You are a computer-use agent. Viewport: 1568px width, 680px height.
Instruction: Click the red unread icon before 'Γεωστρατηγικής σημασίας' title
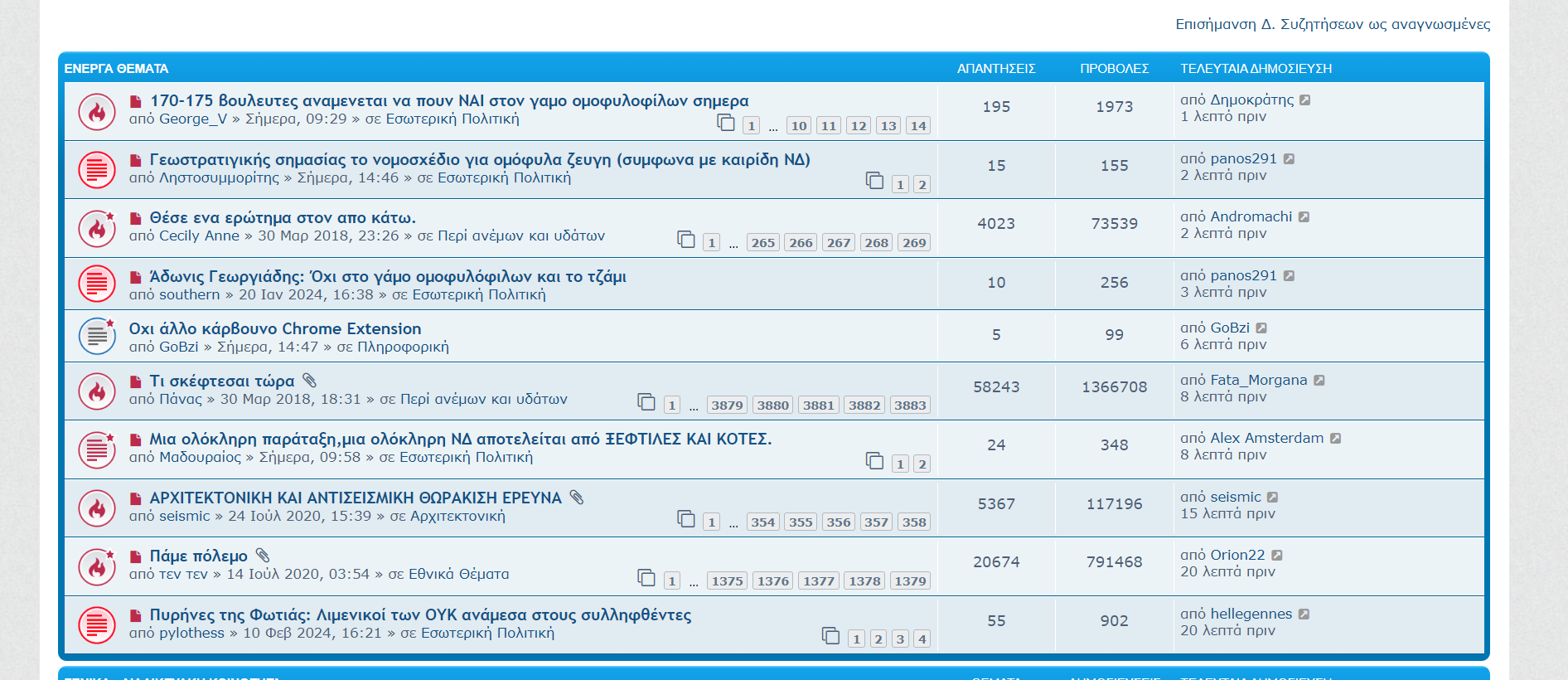(135, 160)
